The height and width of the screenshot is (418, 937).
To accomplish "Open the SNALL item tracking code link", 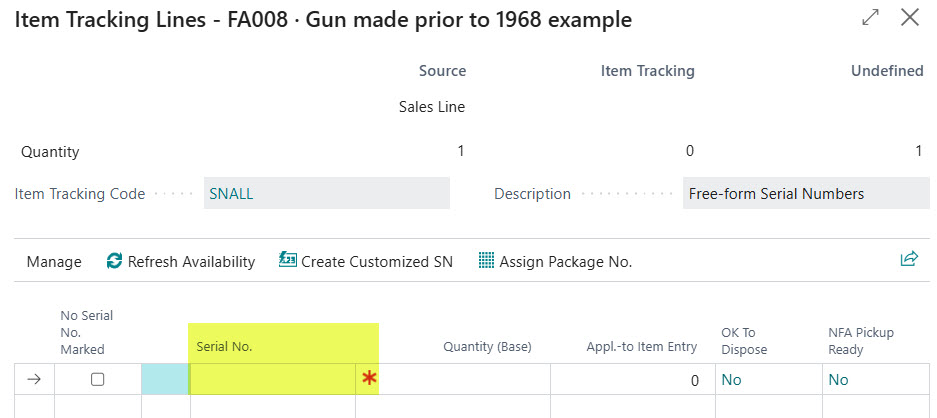I will point(231,194).
